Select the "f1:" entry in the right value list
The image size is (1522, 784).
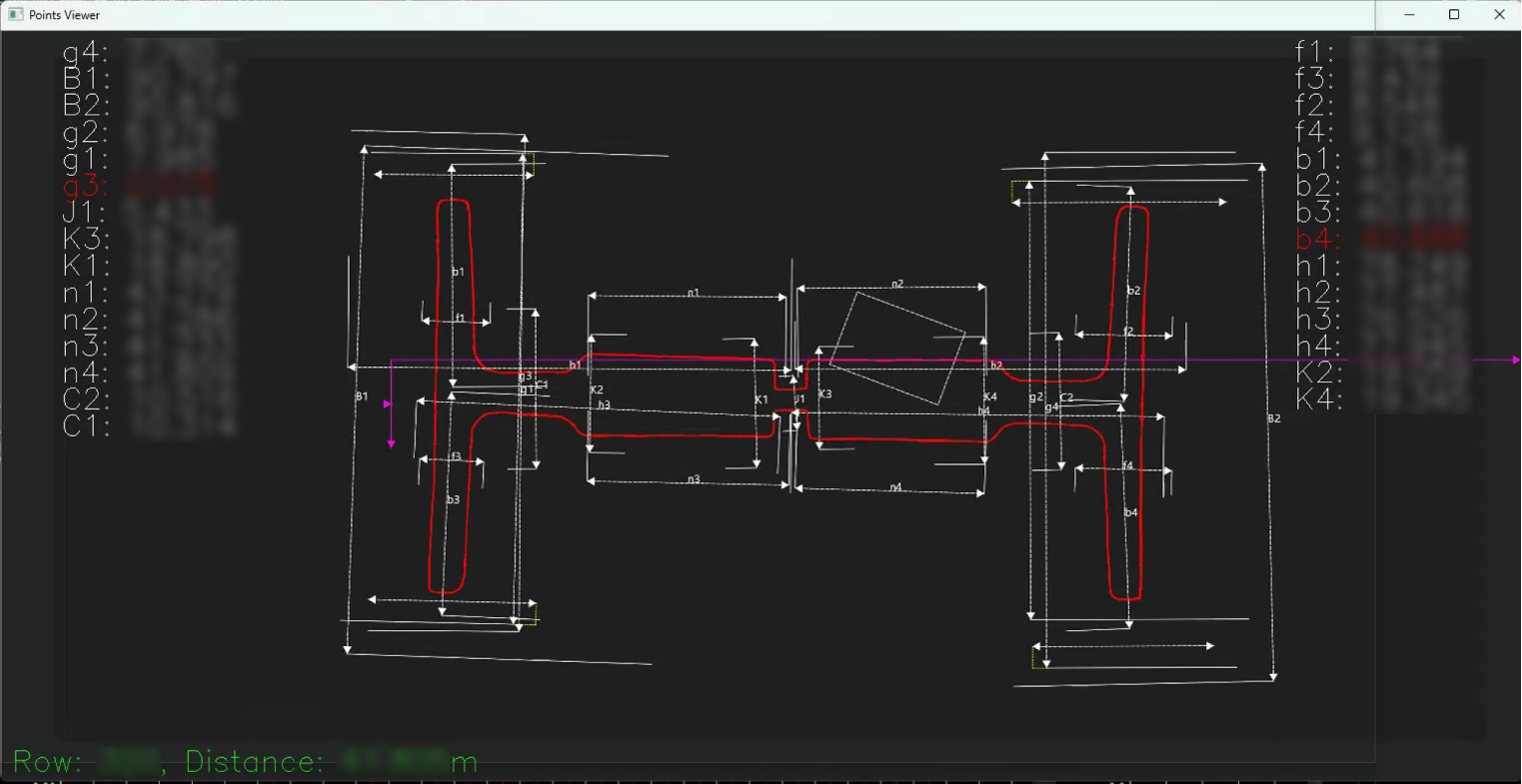pyautogui.click(x=1315, y=51)
